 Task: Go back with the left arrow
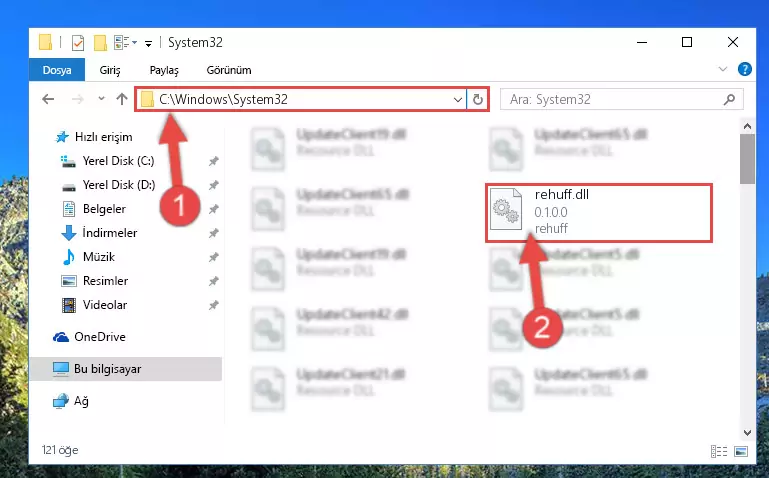pyautogui.click(x=48, y=99)
